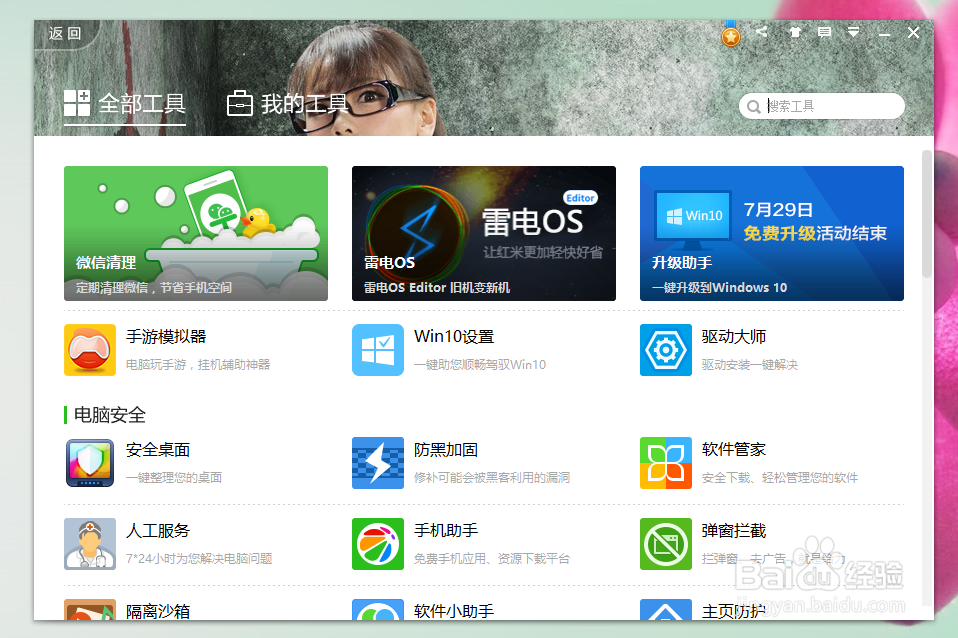Open 驱动大师 gear icon
This screenshot has width=958, height=638.
click(666, 350)
